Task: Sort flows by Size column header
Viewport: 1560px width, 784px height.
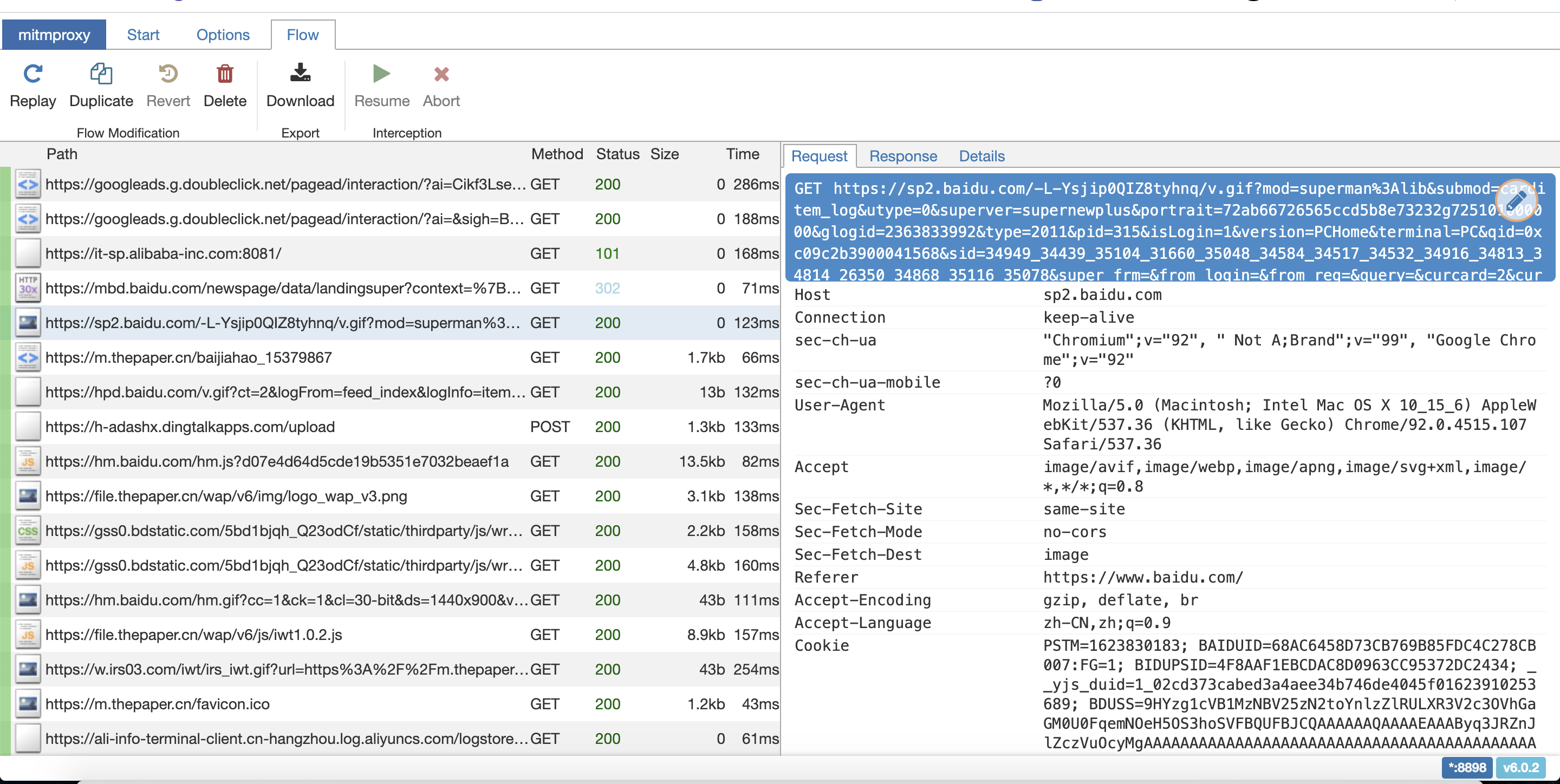Action: click(x=664, y=154)
